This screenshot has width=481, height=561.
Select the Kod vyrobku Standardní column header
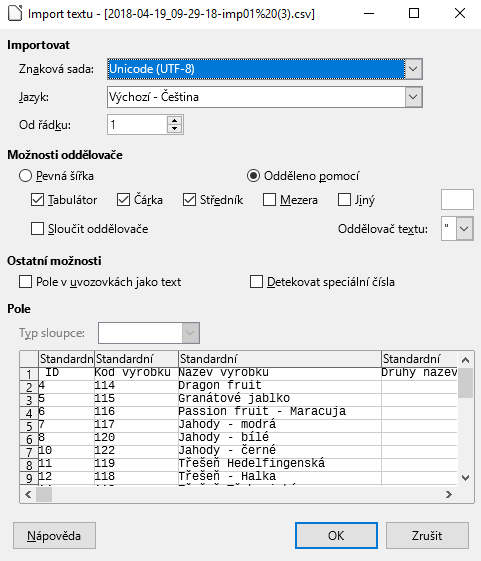[136, 358]
